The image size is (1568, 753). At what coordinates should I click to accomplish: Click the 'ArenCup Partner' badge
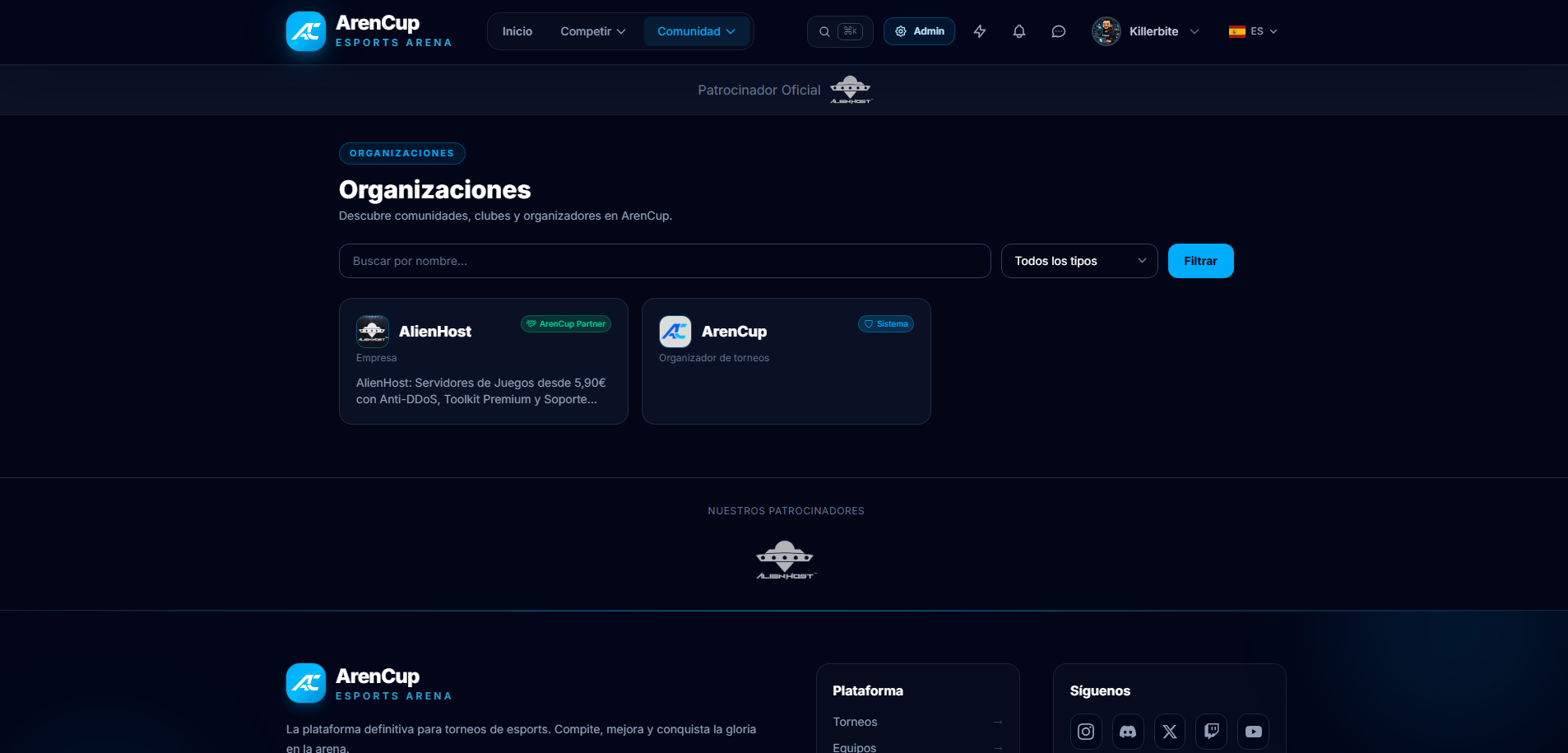coord(566,324)
